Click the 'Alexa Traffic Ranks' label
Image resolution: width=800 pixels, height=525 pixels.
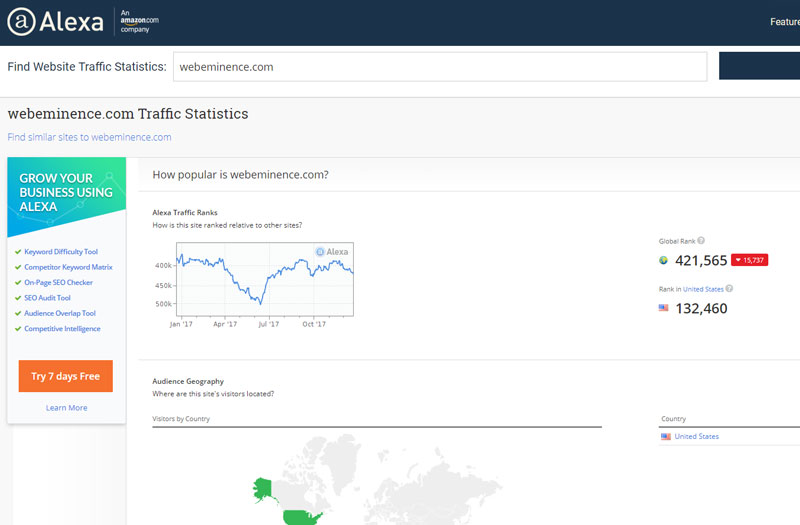(x=185, y=212)
